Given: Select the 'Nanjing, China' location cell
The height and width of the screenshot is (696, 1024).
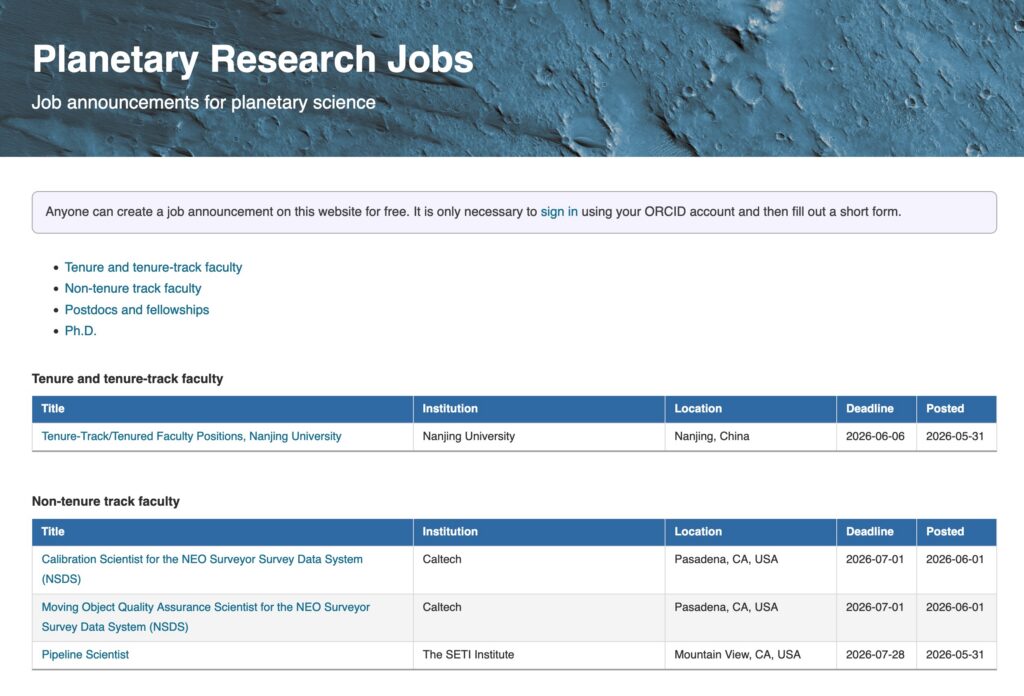Looking at the screenshot, I should tap(751, 436).
